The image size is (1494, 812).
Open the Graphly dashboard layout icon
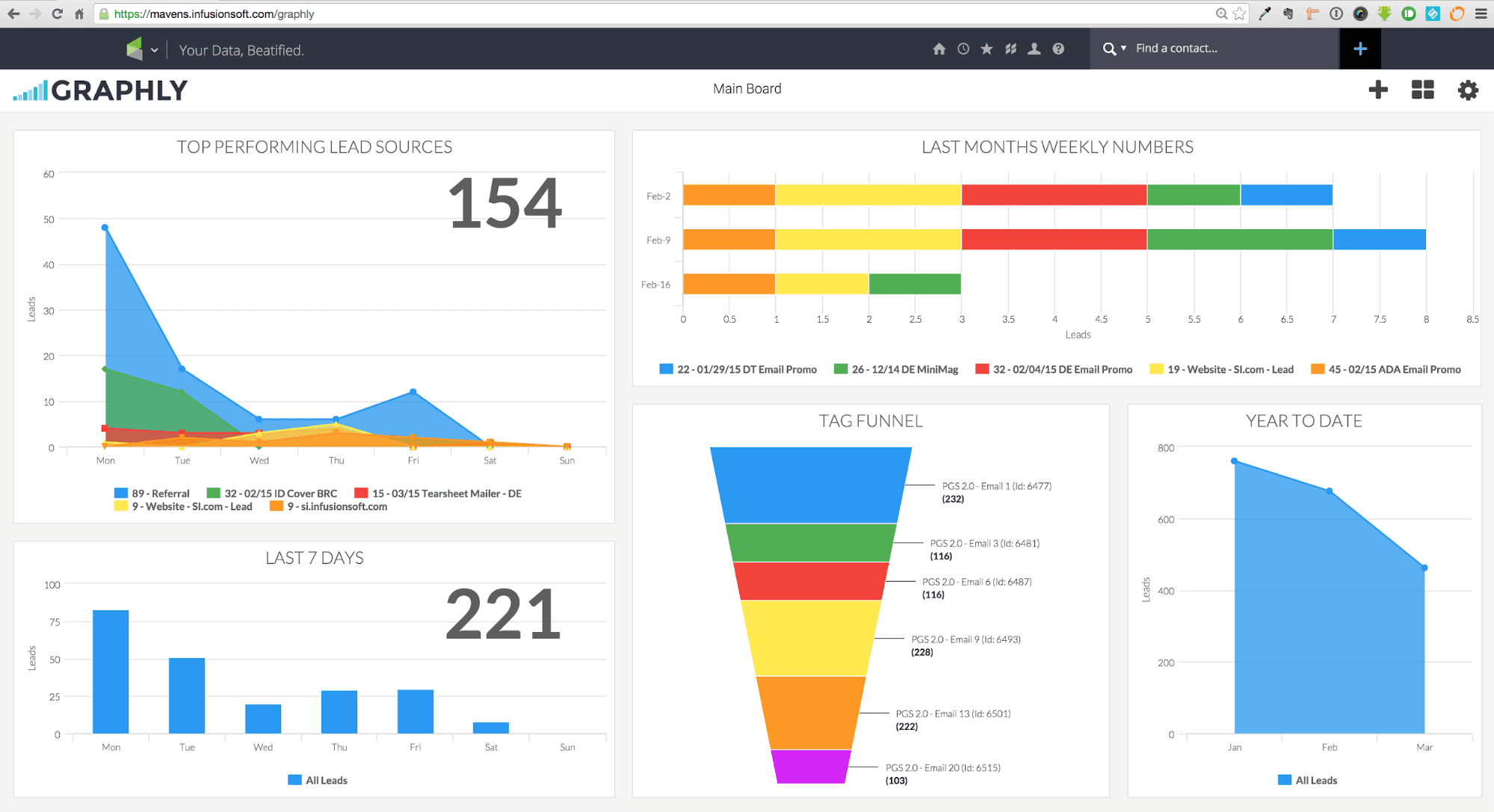[x=1422, y=90]
